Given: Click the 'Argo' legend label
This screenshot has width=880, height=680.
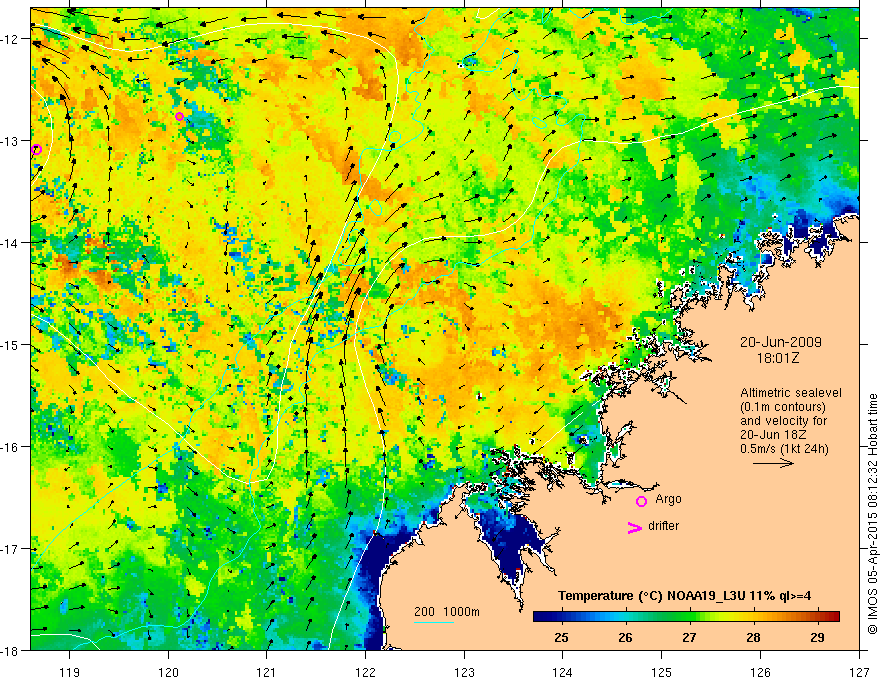Looking at the screenshot, I should pyautogui.click(x=668, y=499).
